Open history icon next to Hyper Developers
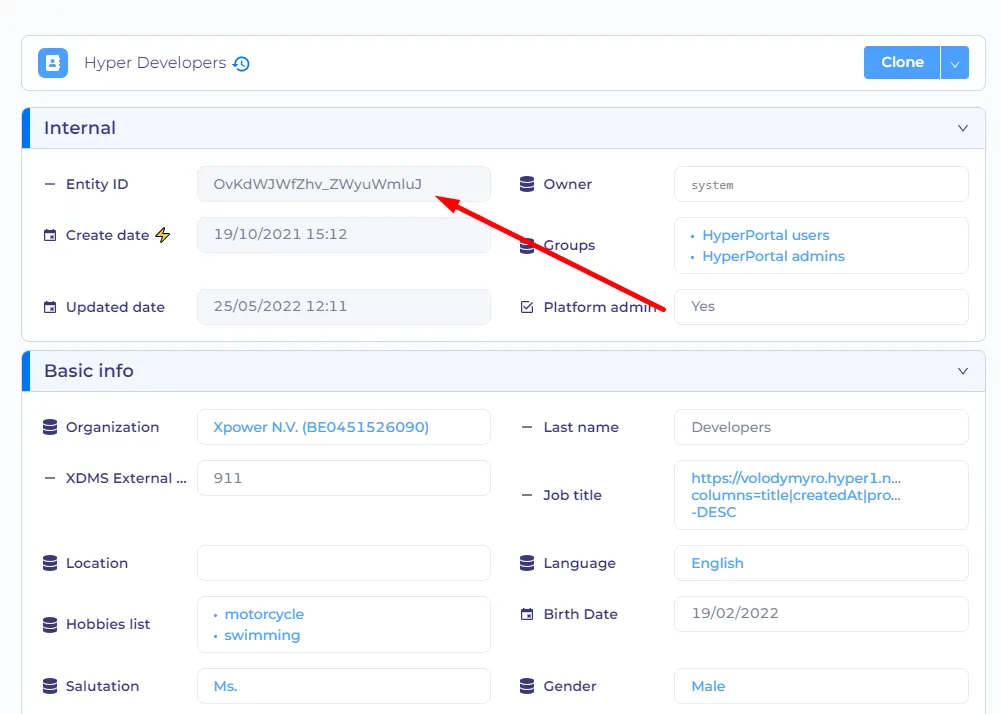The width and height of the screenshot is (1001, 714). [x=241, y=64]
